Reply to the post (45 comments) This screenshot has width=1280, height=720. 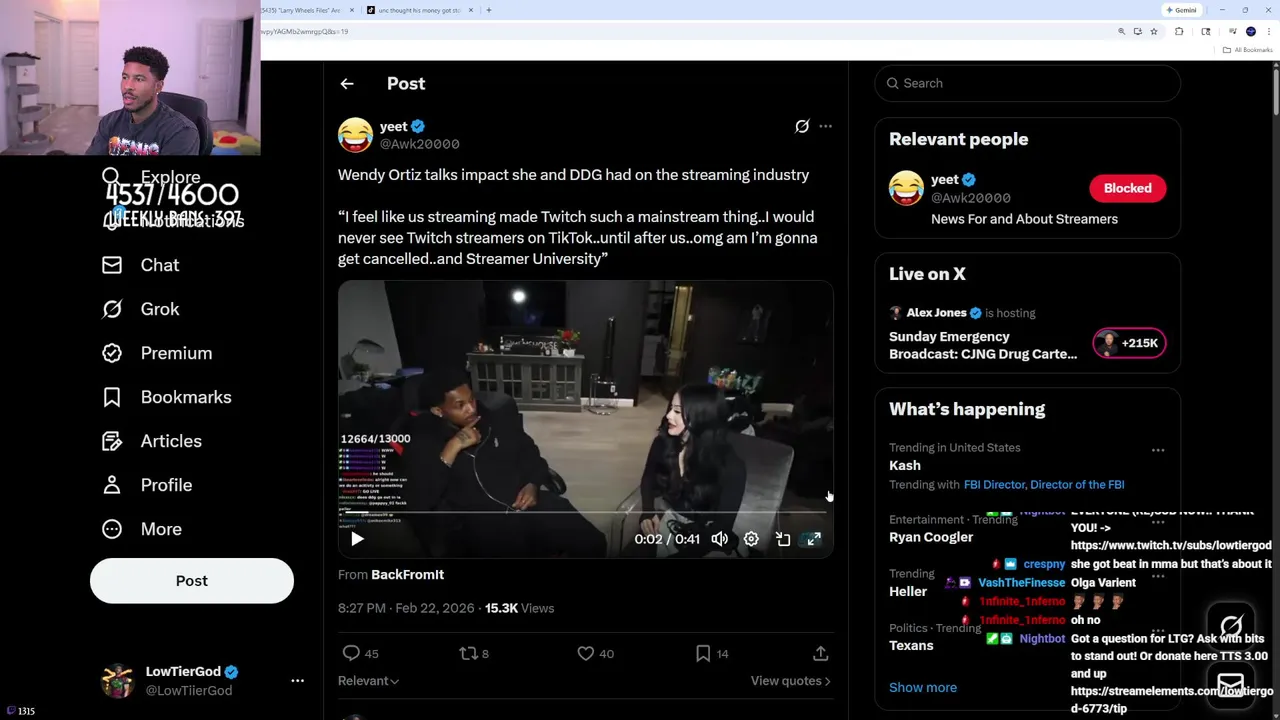click(360, 653)
